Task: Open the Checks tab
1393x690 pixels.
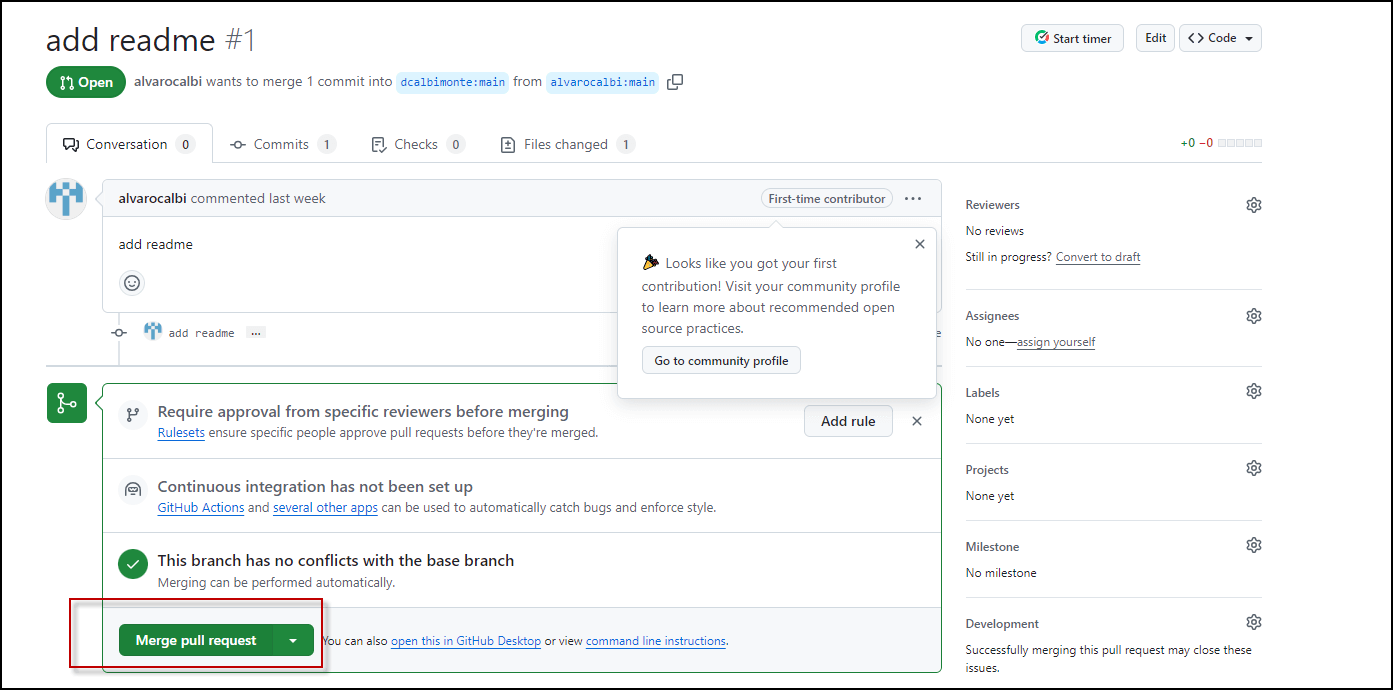Action: pos(417,143)
